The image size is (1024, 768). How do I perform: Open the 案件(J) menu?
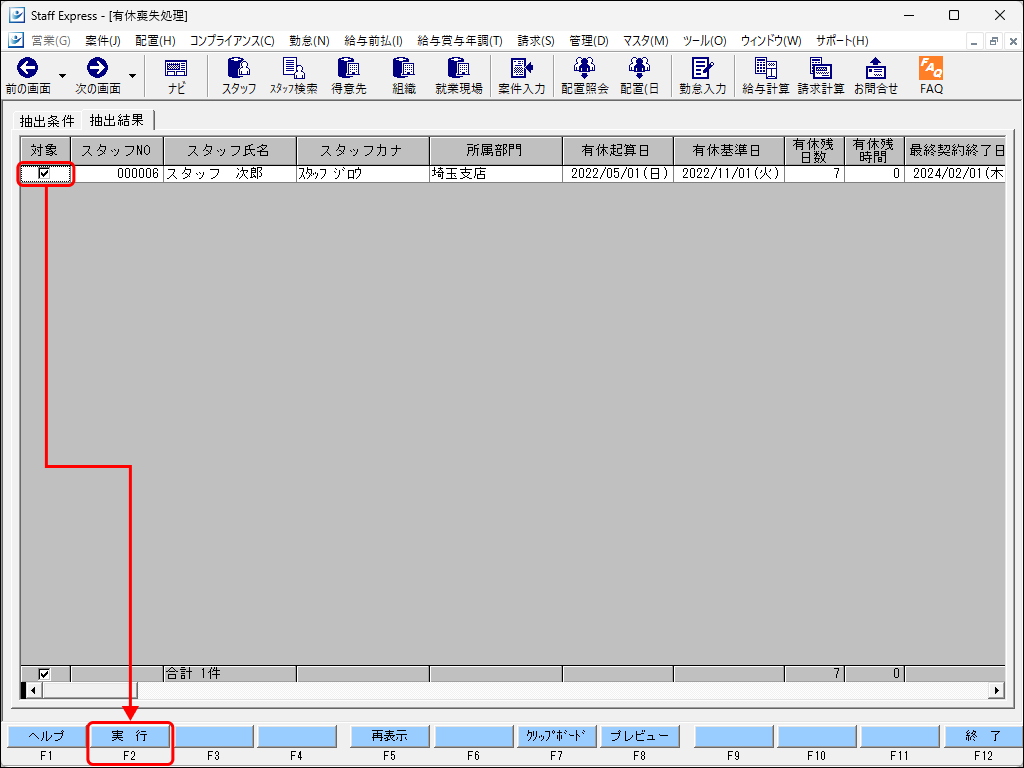tap(103, 40)
